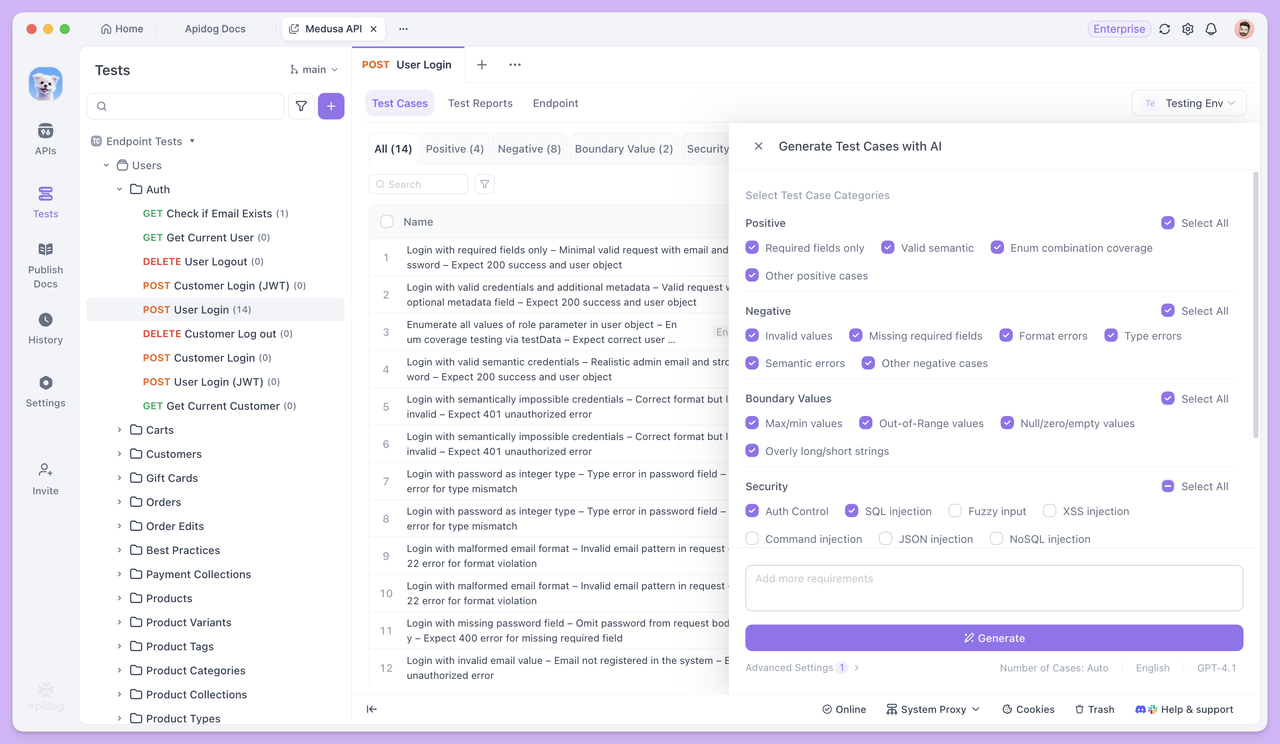The image size is (1280, 744).
Task: Select the Negative (8) filter tab
Action: point(529,149)
